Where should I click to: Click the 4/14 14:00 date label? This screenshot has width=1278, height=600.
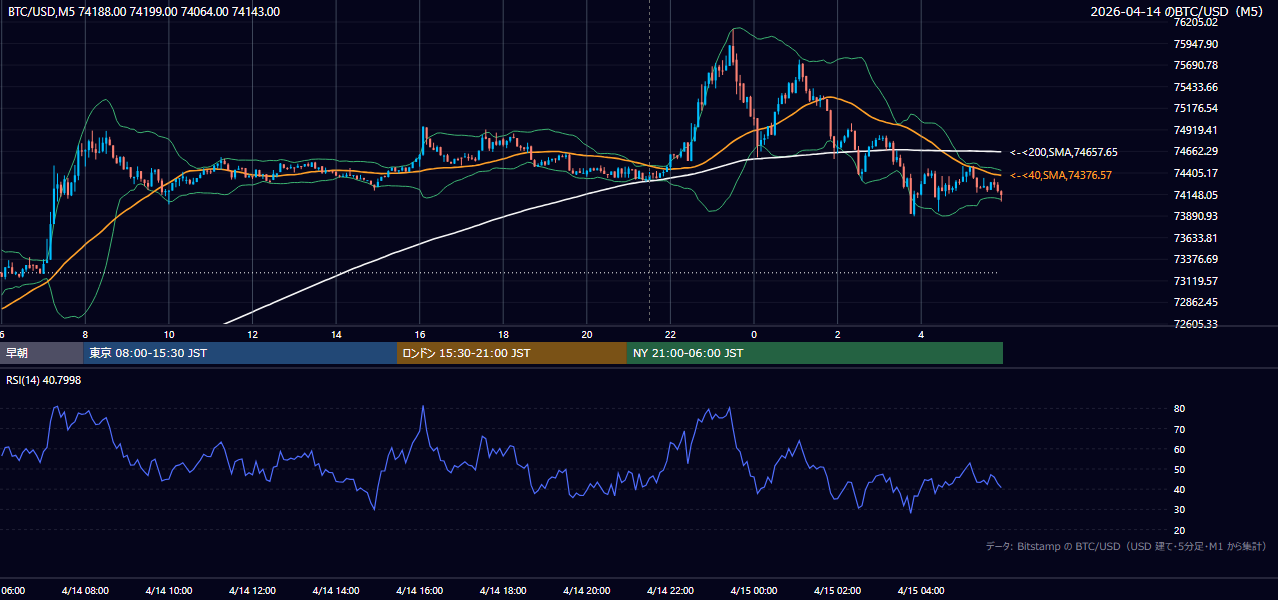335,590
